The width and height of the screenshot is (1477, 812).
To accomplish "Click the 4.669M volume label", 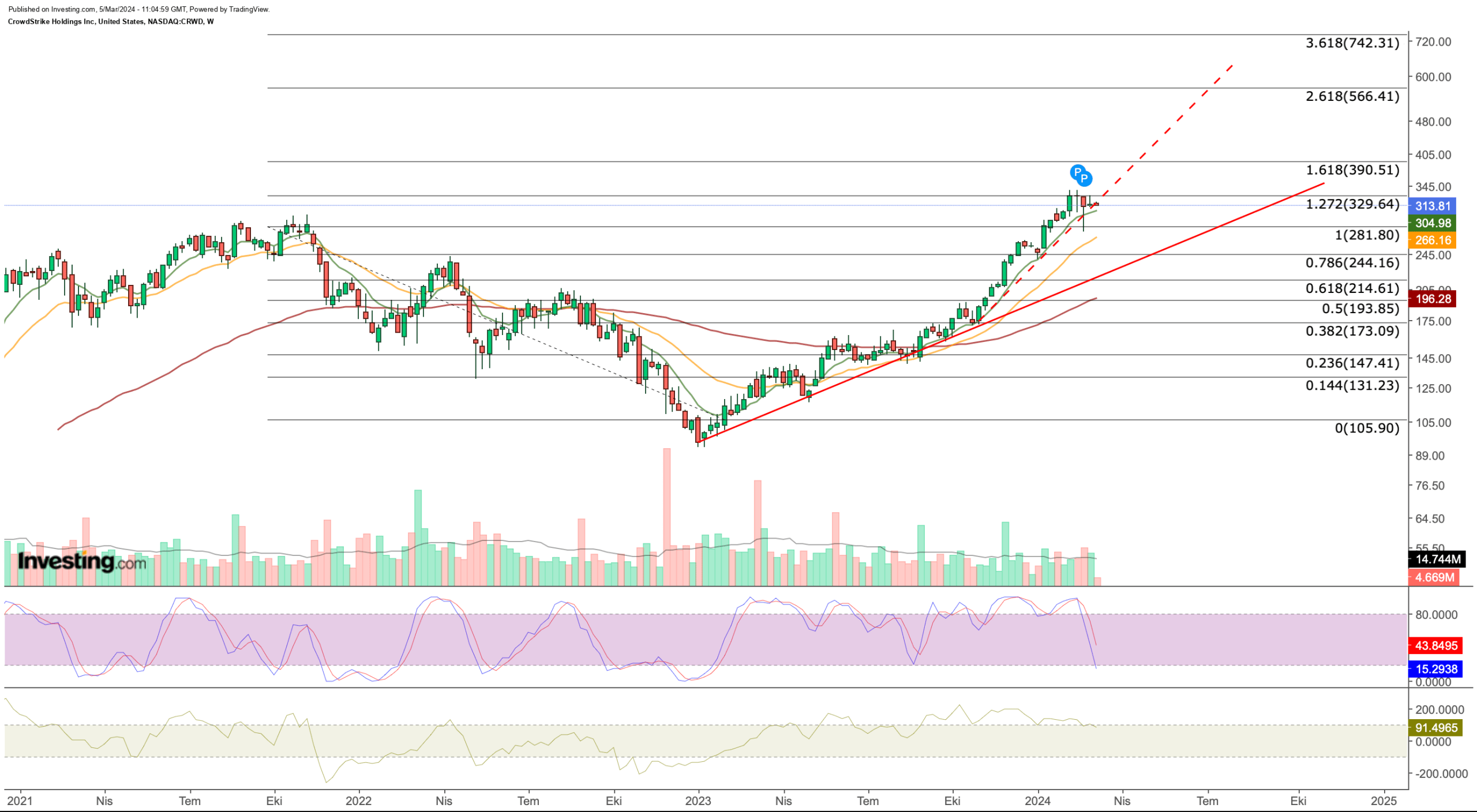I will 1434,577.
